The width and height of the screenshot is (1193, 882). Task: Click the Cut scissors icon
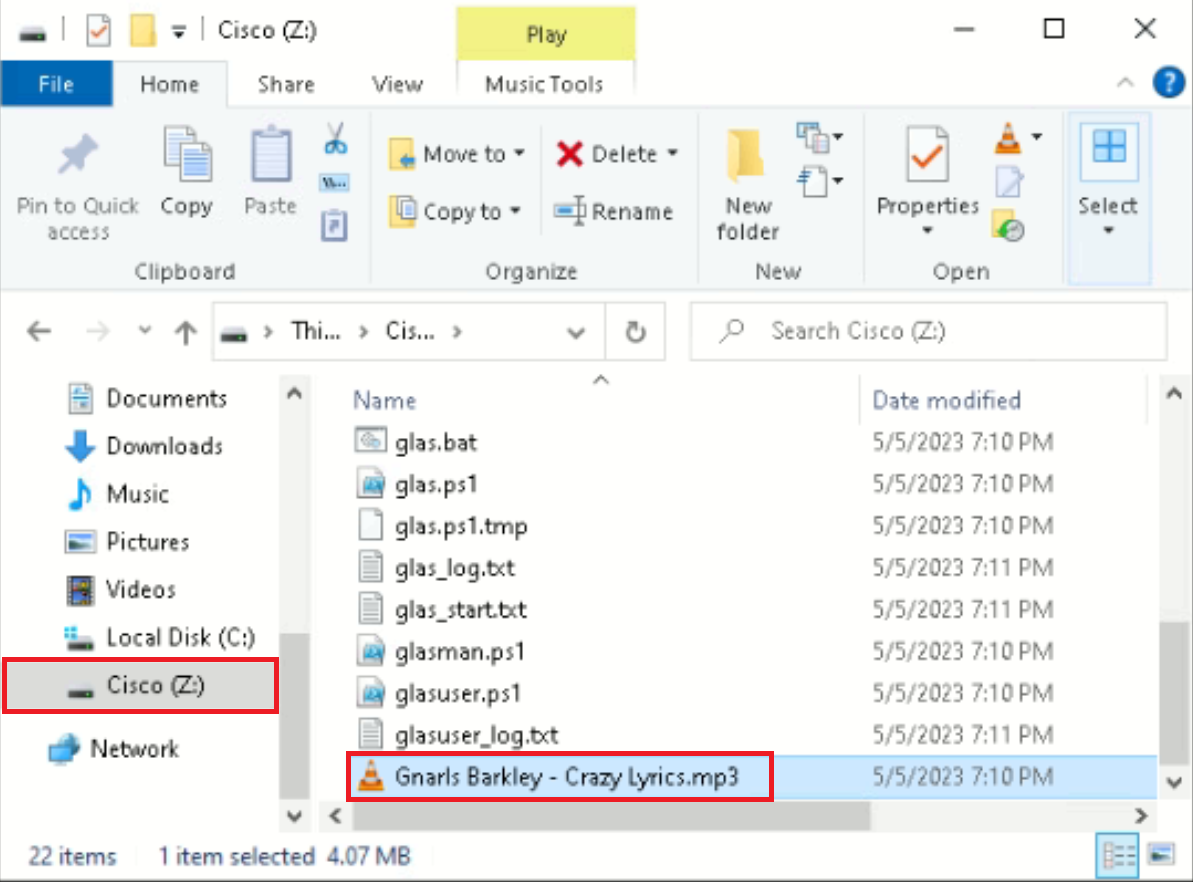(335, 138)
